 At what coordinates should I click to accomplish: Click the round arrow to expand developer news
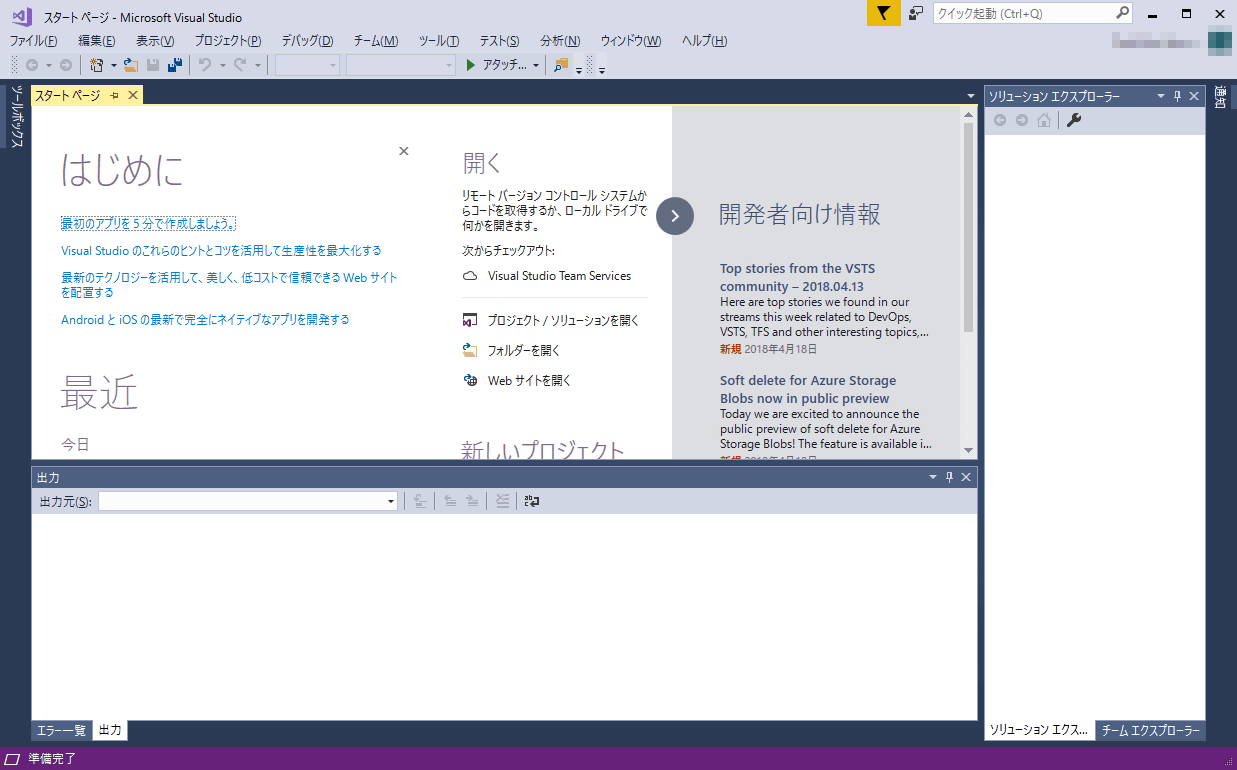coord(675,215)
